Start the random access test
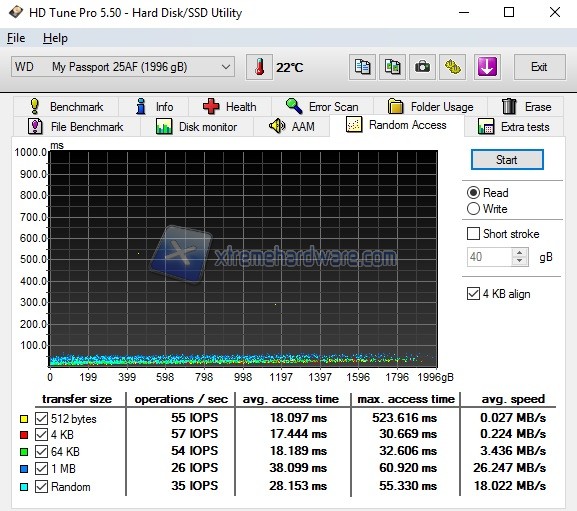The image size is (577, 511). coord(507,160)
